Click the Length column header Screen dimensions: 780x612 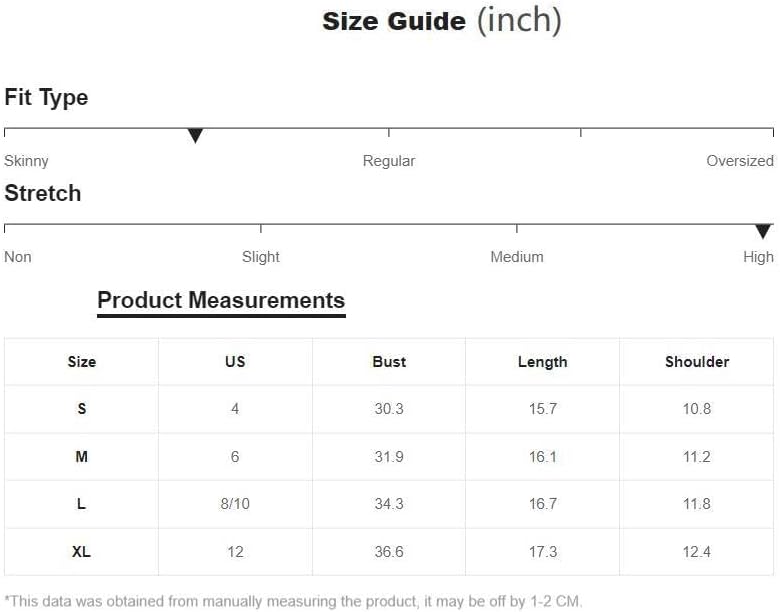543,362
